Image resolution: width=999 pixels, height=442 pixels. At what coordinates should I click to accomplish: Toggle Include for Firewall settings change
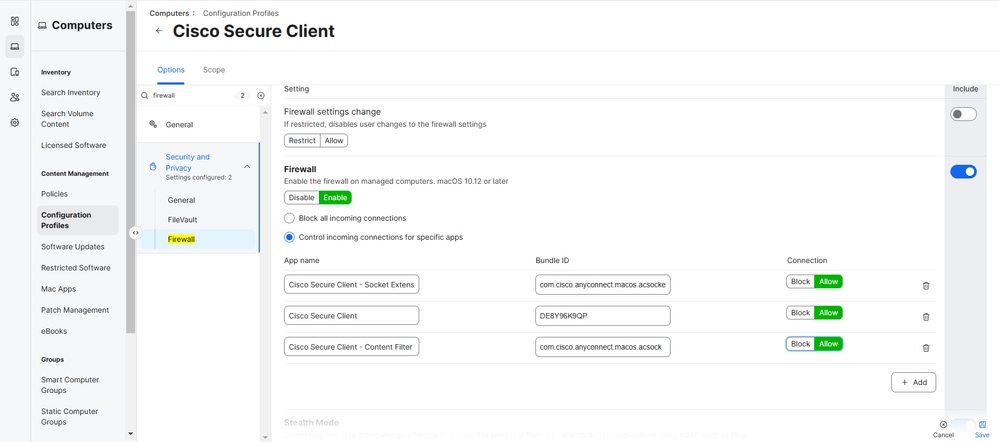click(x=963, y=115)
